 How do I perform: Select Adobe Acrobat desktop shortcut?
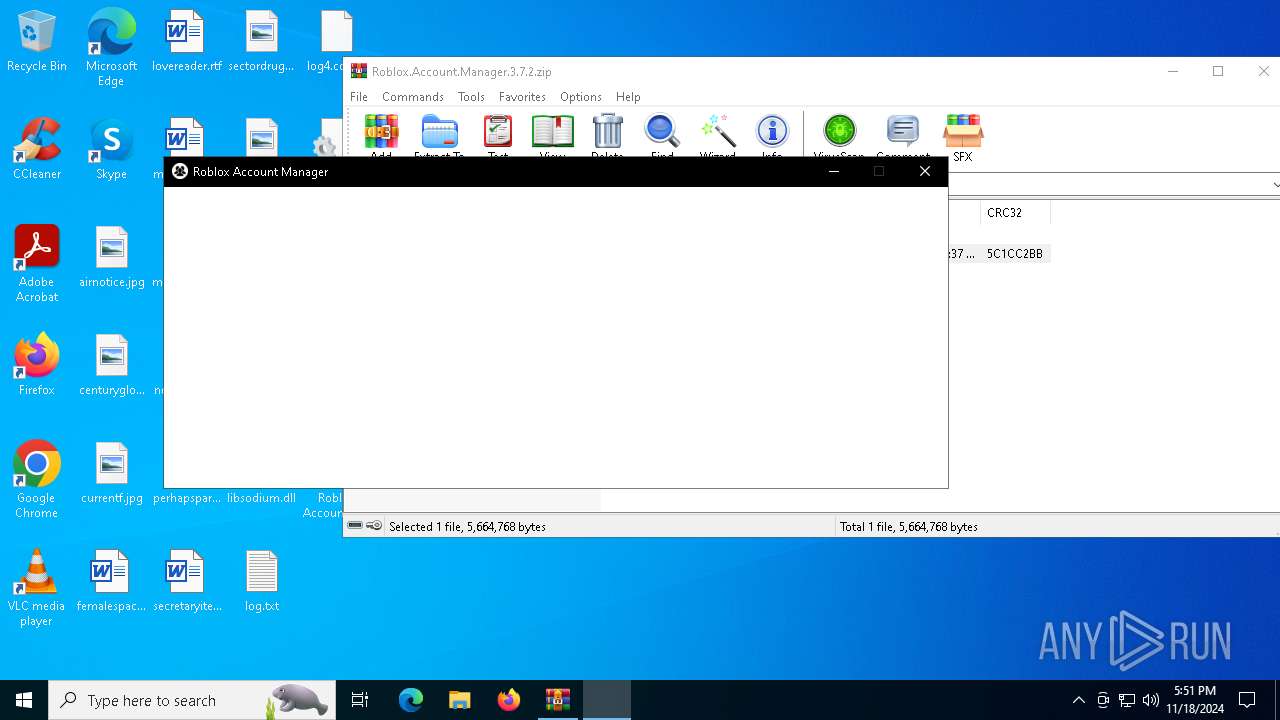(37, 264)
